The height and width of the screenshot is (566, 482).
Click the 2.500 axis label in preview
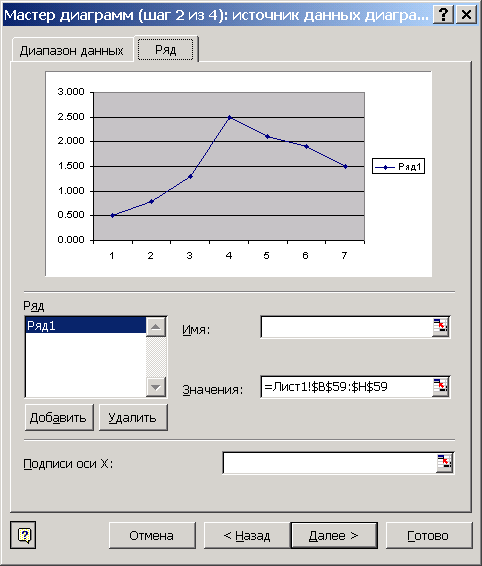(x=71, y=117)
